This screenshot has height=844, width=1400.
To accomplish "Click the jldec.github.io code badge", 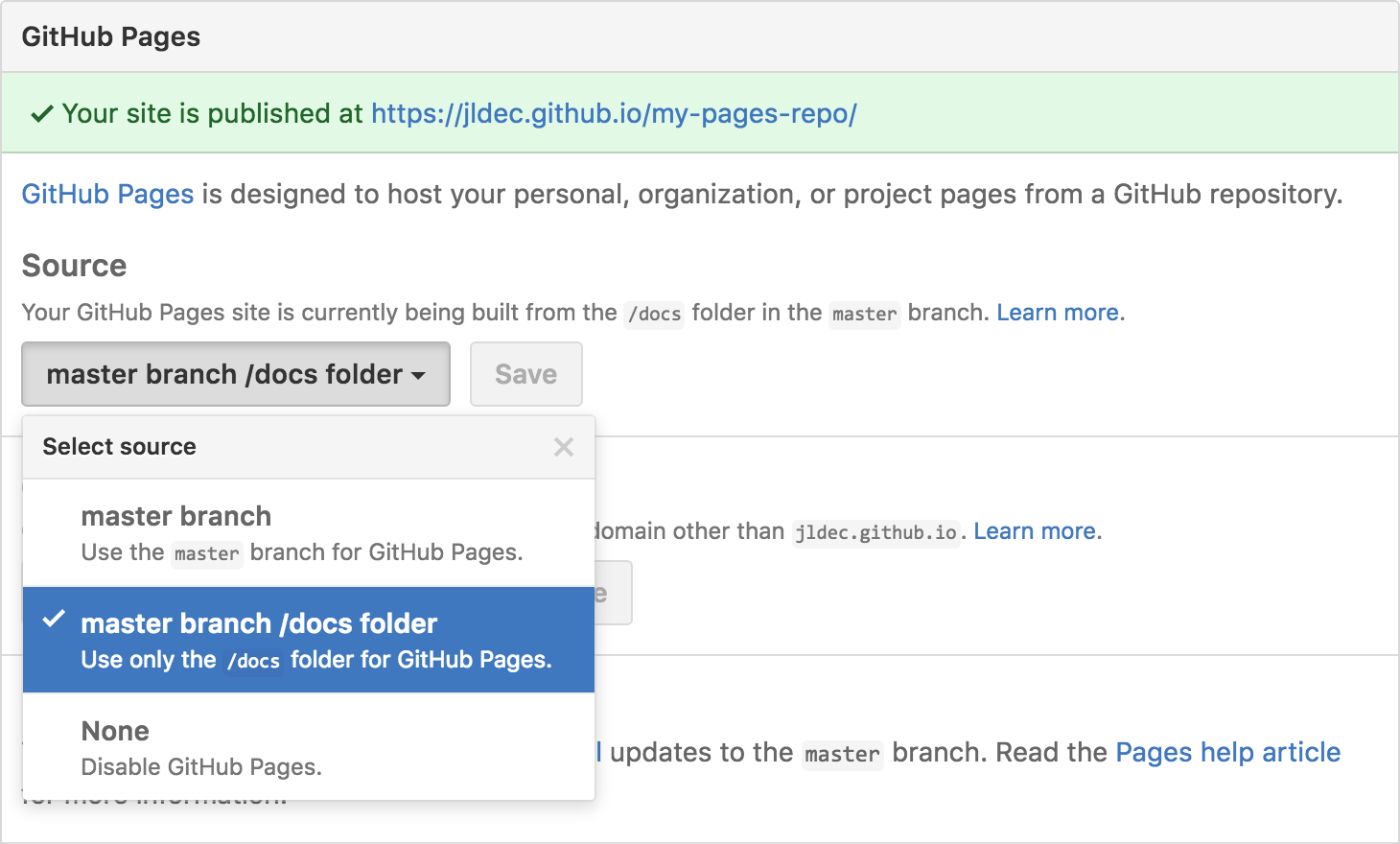I will [x=875, y=532].
